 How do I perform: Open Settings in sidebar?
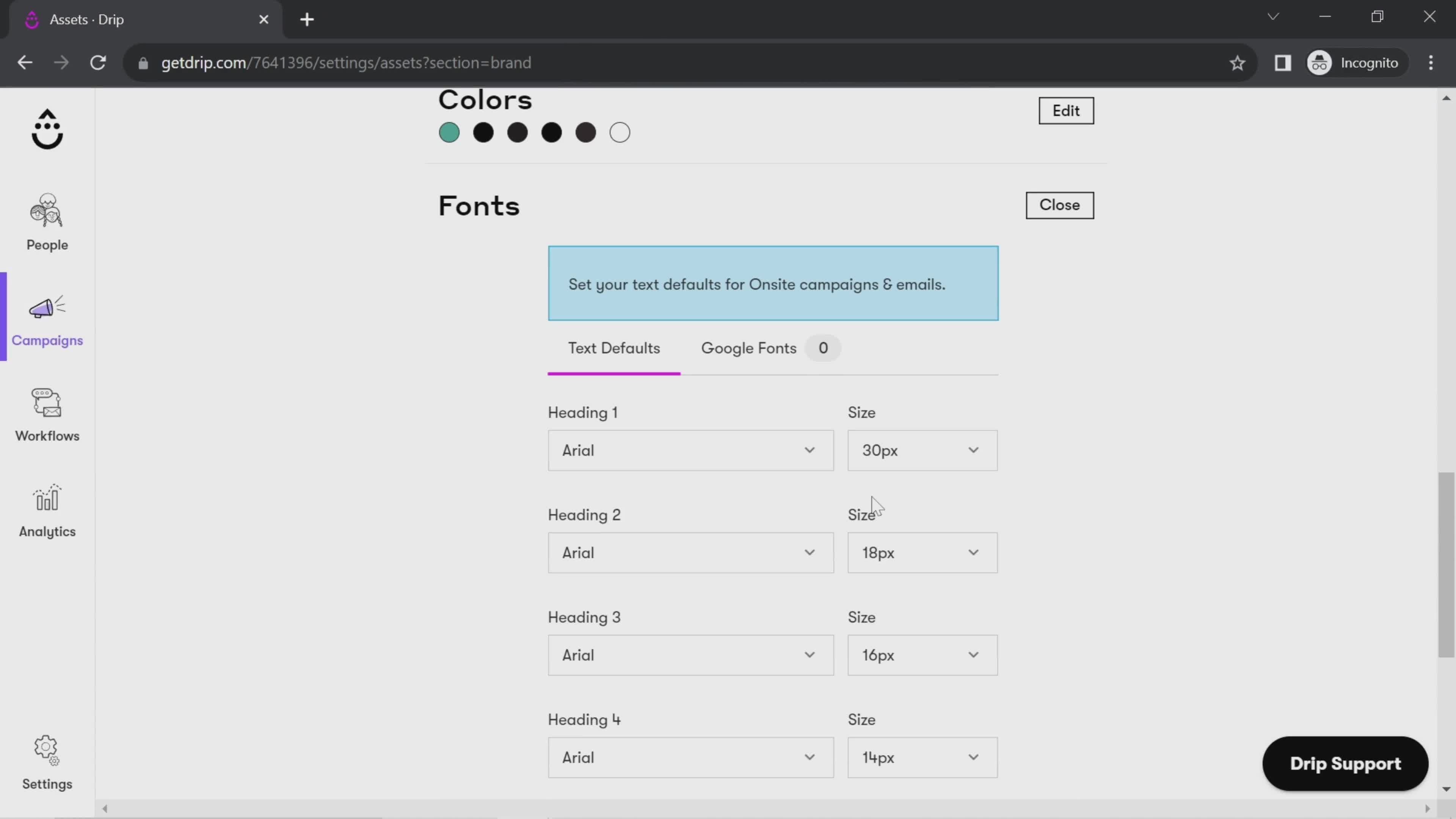click(x=47, y=763)
